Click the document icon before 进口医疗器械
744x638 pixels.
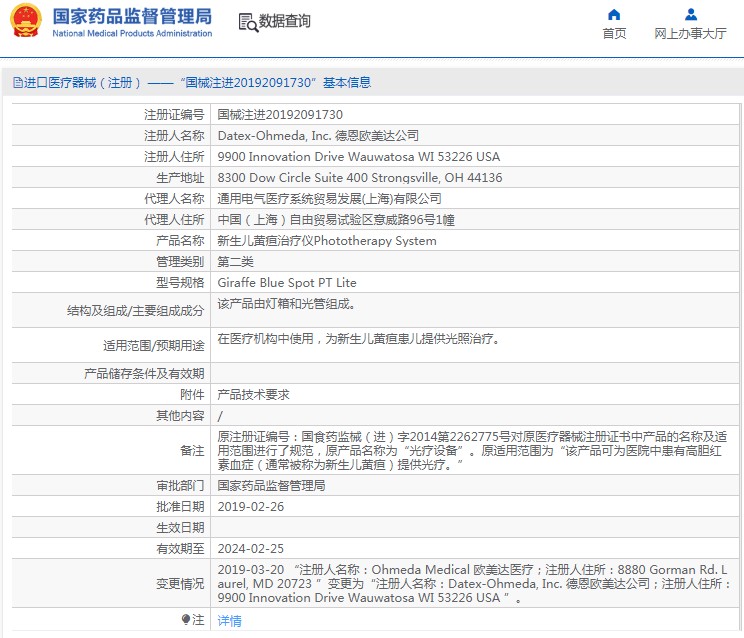pos(18,83)
